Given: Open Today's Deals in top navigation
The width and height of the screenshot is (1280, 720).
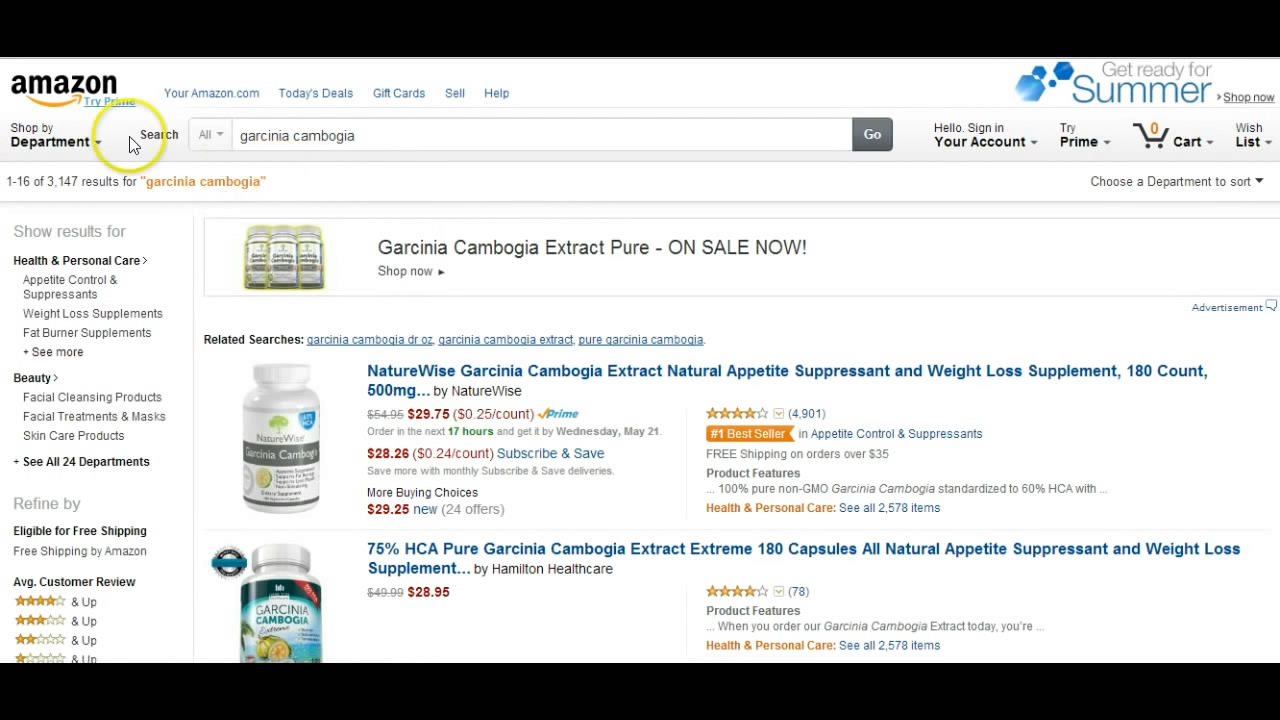Looking at the screenshot, I should point(316,93).
